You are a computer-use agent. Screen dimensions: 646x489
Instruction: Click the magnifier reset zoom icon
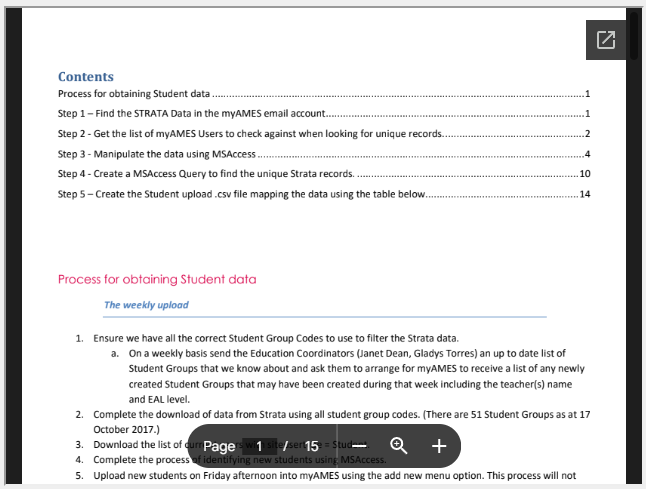click(399, 446)
